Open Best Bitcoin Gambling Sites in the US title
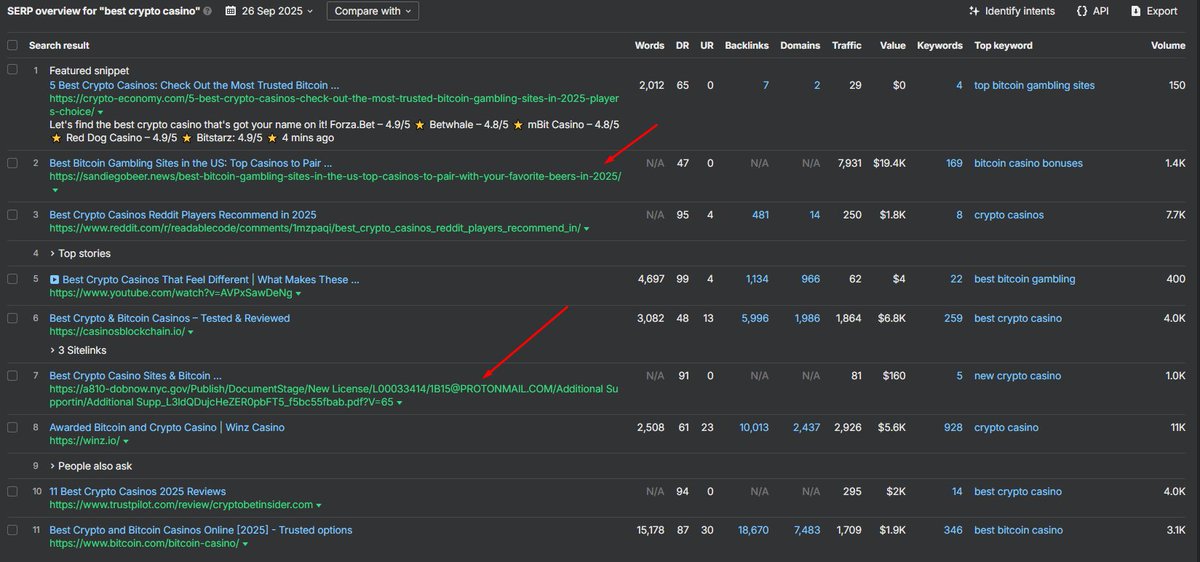Image resolution: width=1200 pixels, height=562 pixels. 190,163
